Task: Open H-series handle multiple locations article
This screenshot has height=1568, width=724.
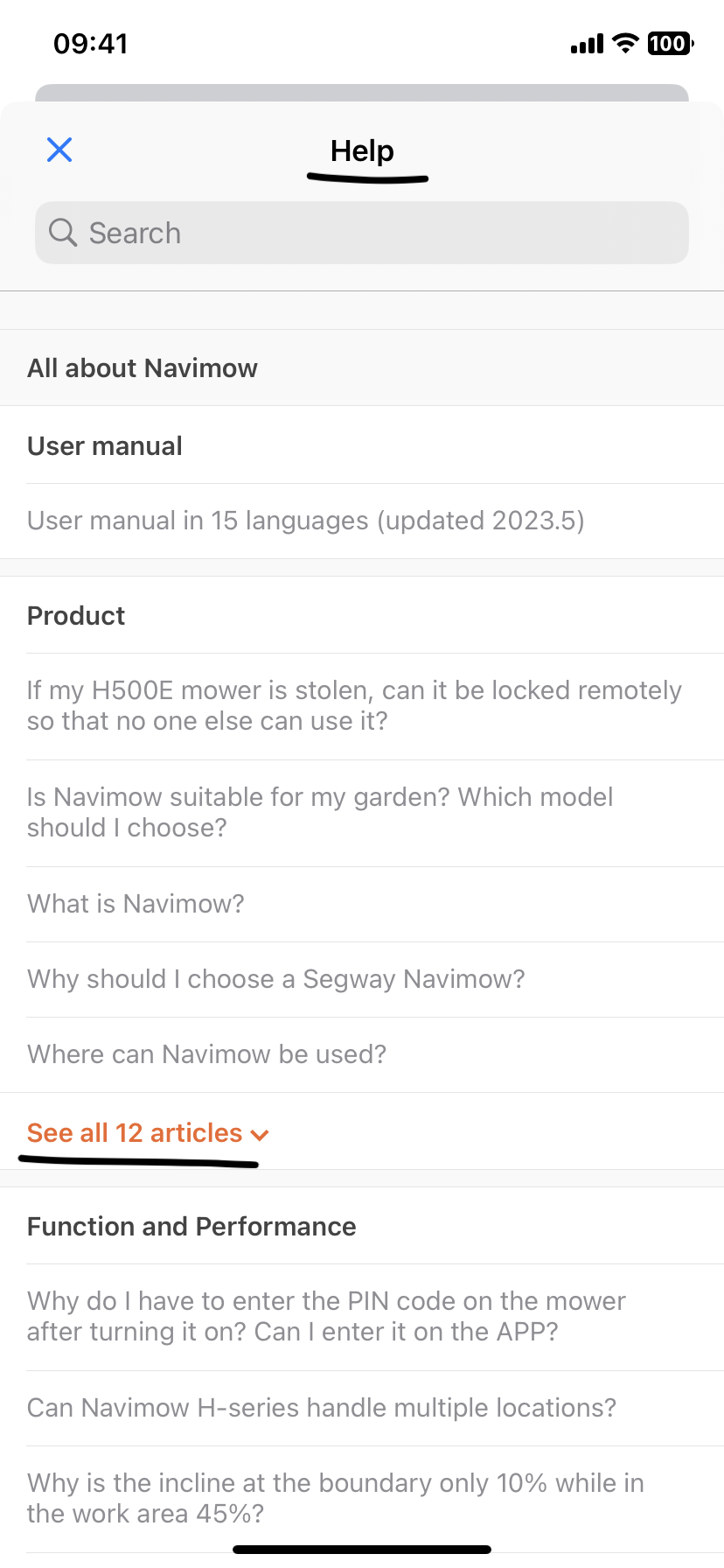Action: point(321,1408)
